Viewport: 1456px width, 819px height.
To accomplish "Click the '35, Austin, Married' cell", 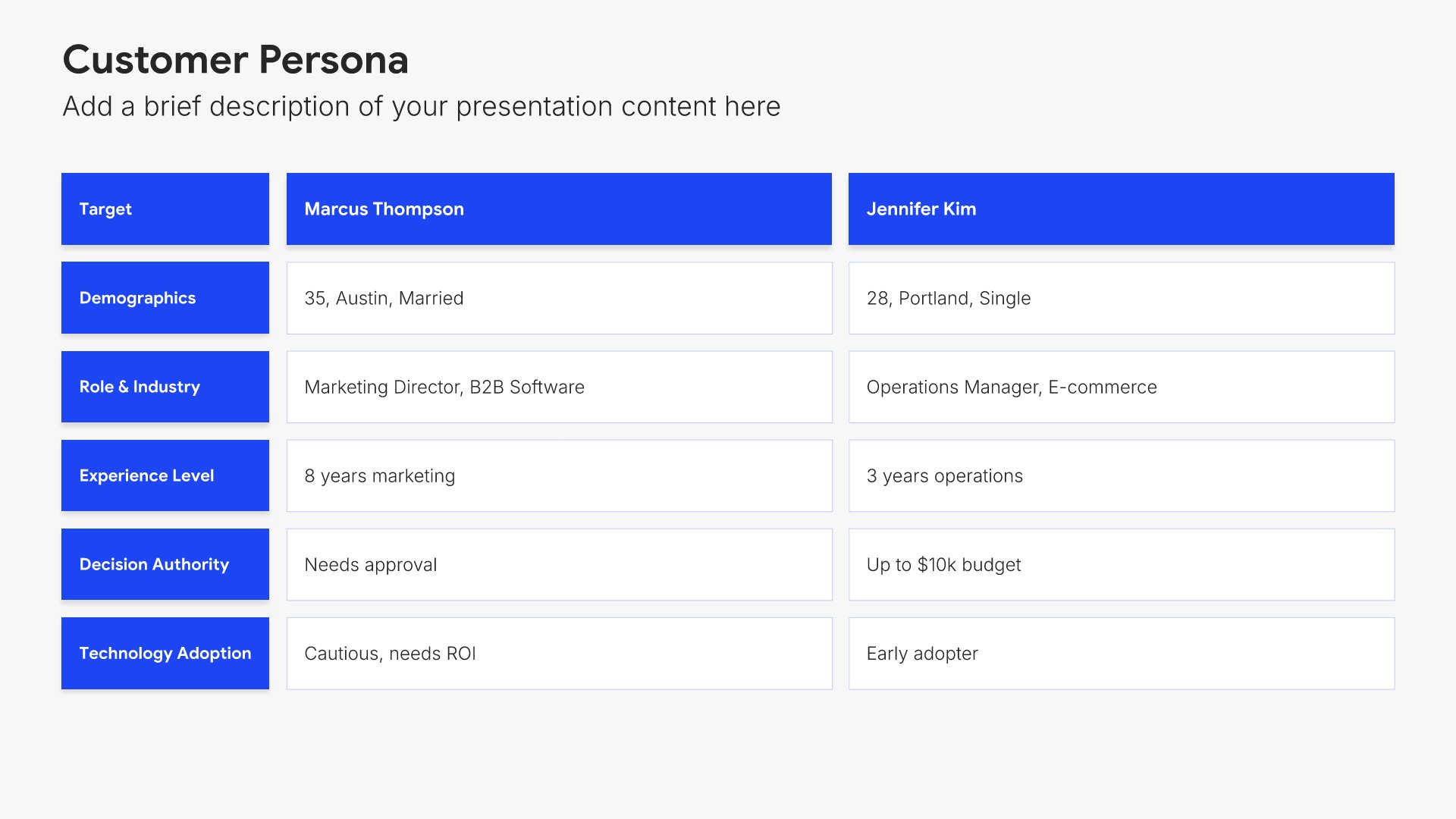I will click(559, 298).
